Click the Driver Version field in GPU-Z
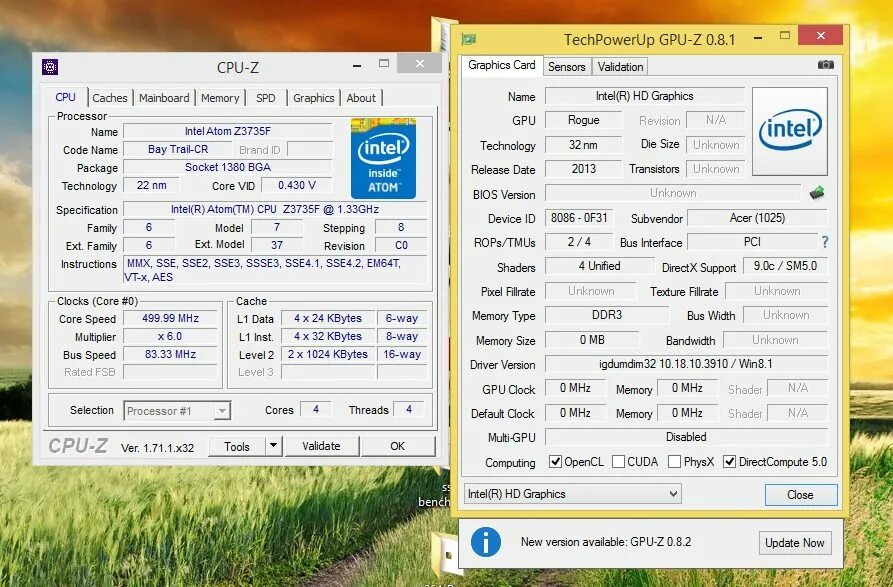The image size is (893, 587). (686, 363)
